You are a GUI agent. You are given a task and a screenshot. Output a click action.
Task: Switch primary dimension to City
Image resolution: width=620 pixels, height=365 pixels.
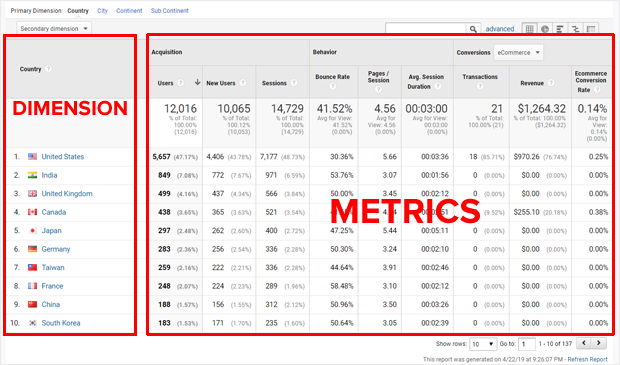pos(102,11)
